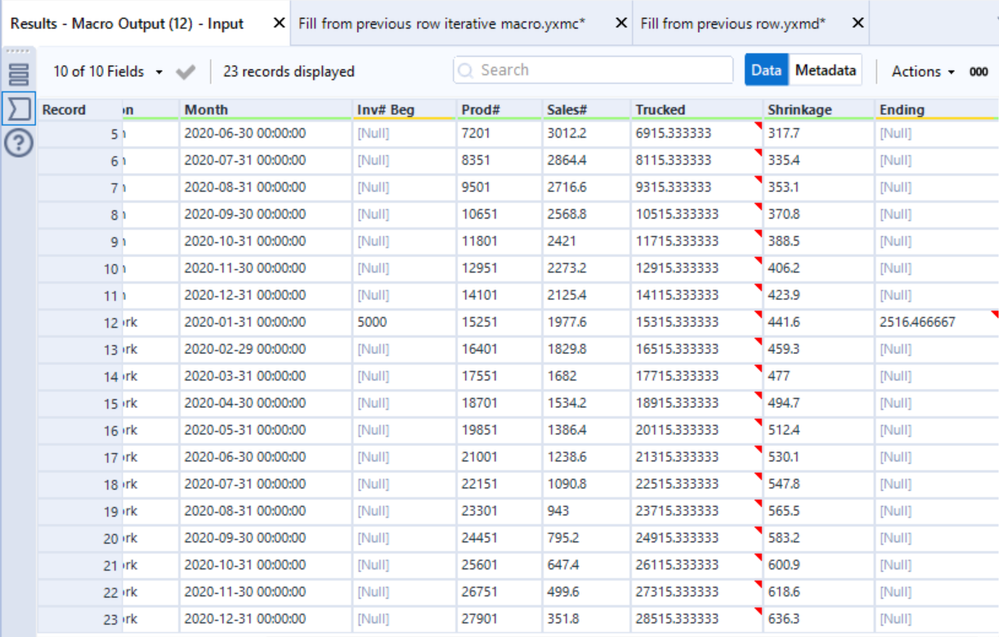Select Trucked cell 28515.333333
The height and width of the screenshot is (637, 999).
coord(696,619)
